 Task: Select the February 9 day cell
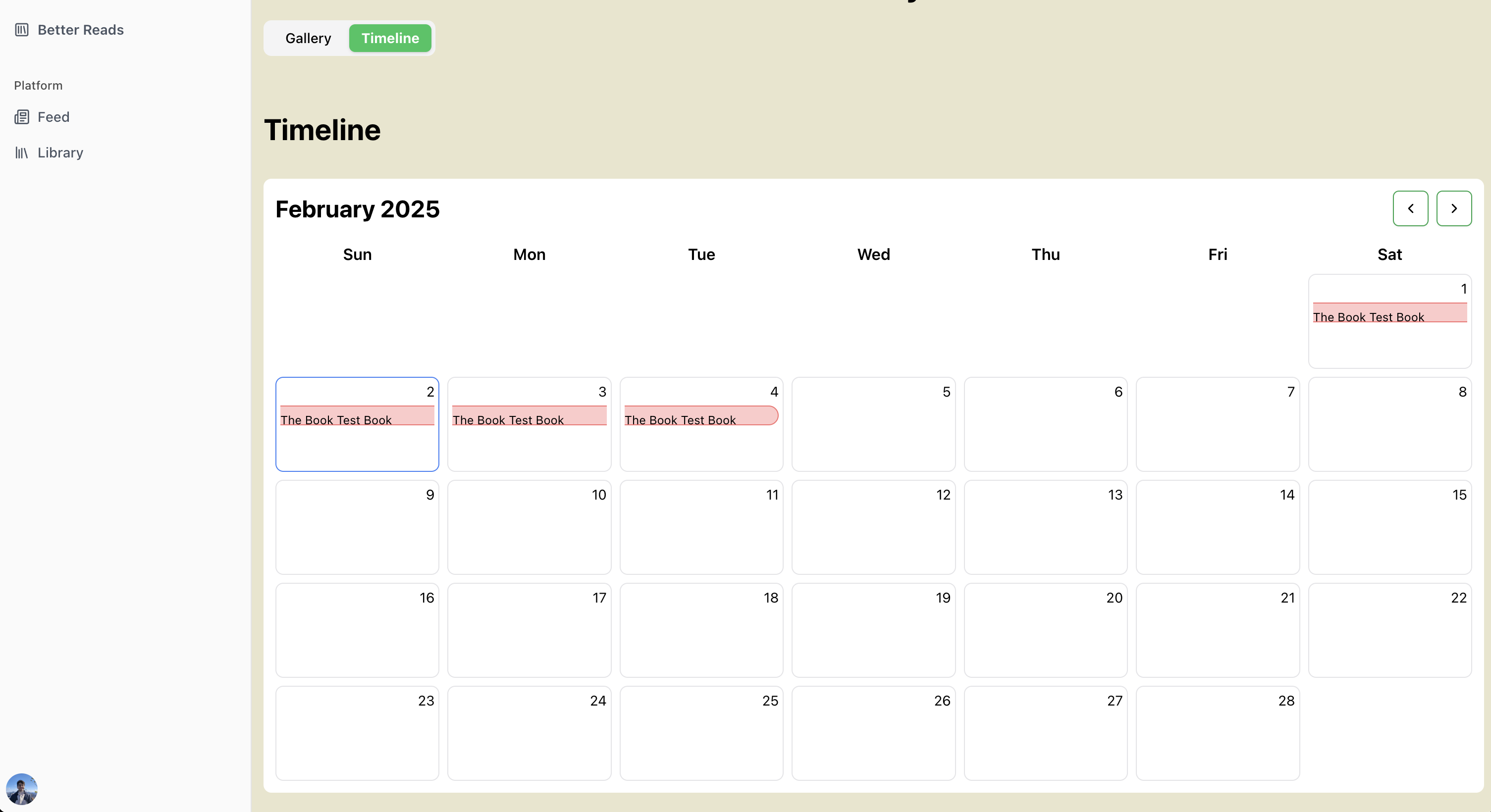[357, 527]
